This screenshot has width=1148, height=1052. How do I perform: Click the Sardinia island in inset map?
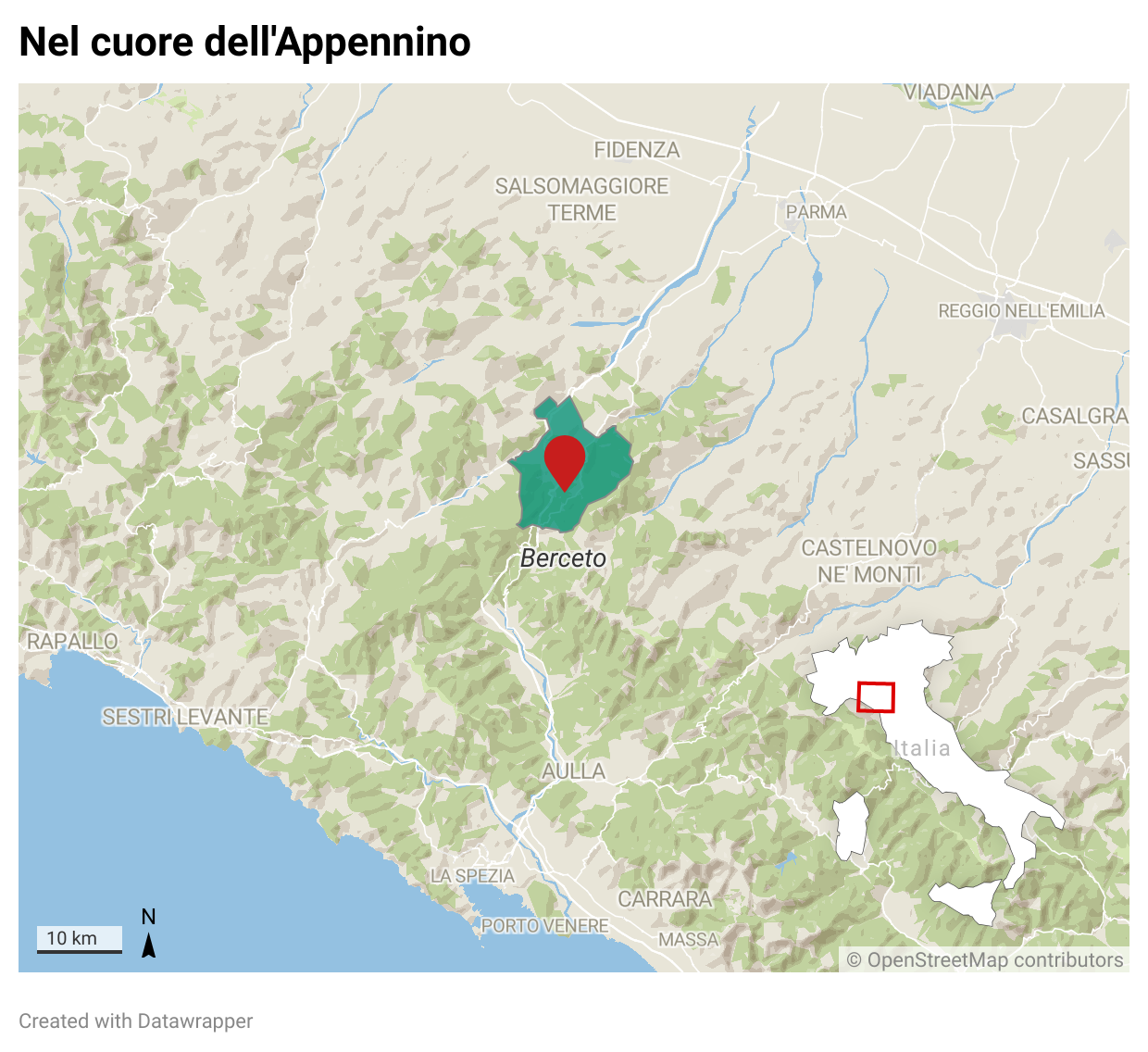[x=850, y=826]
